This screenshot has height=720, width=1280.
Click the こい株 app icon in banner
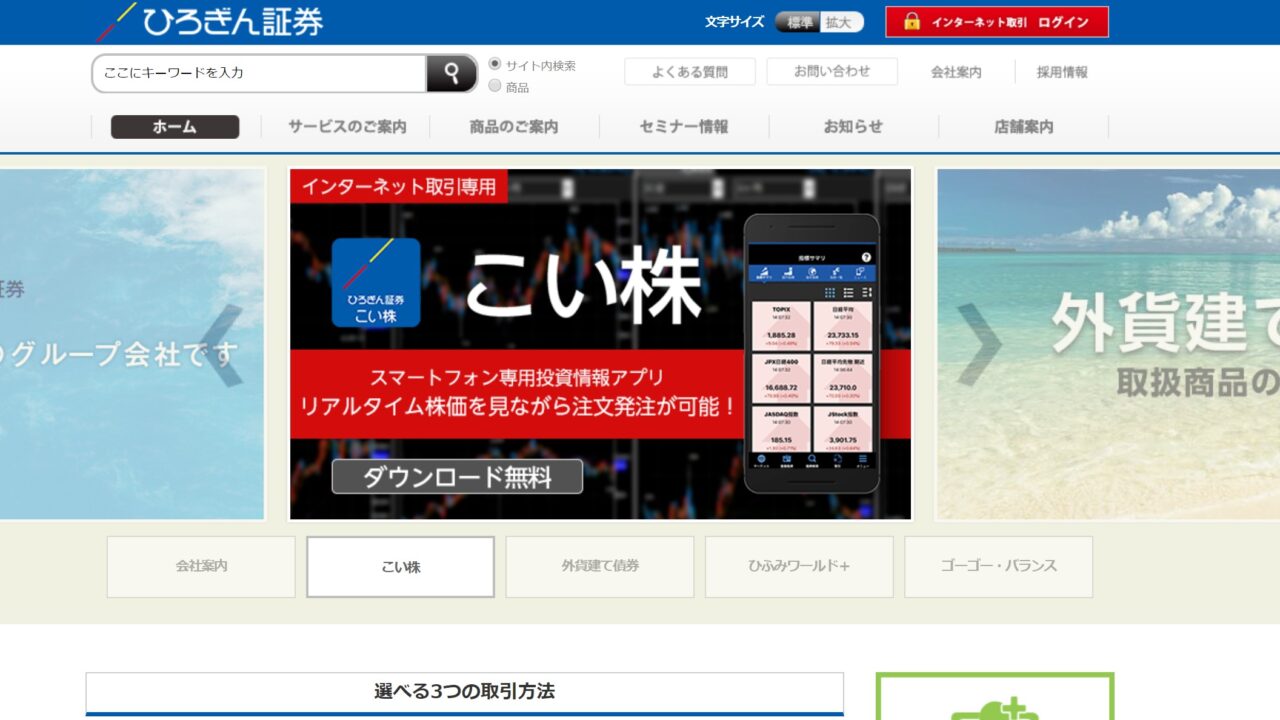(x=376, y=282)
